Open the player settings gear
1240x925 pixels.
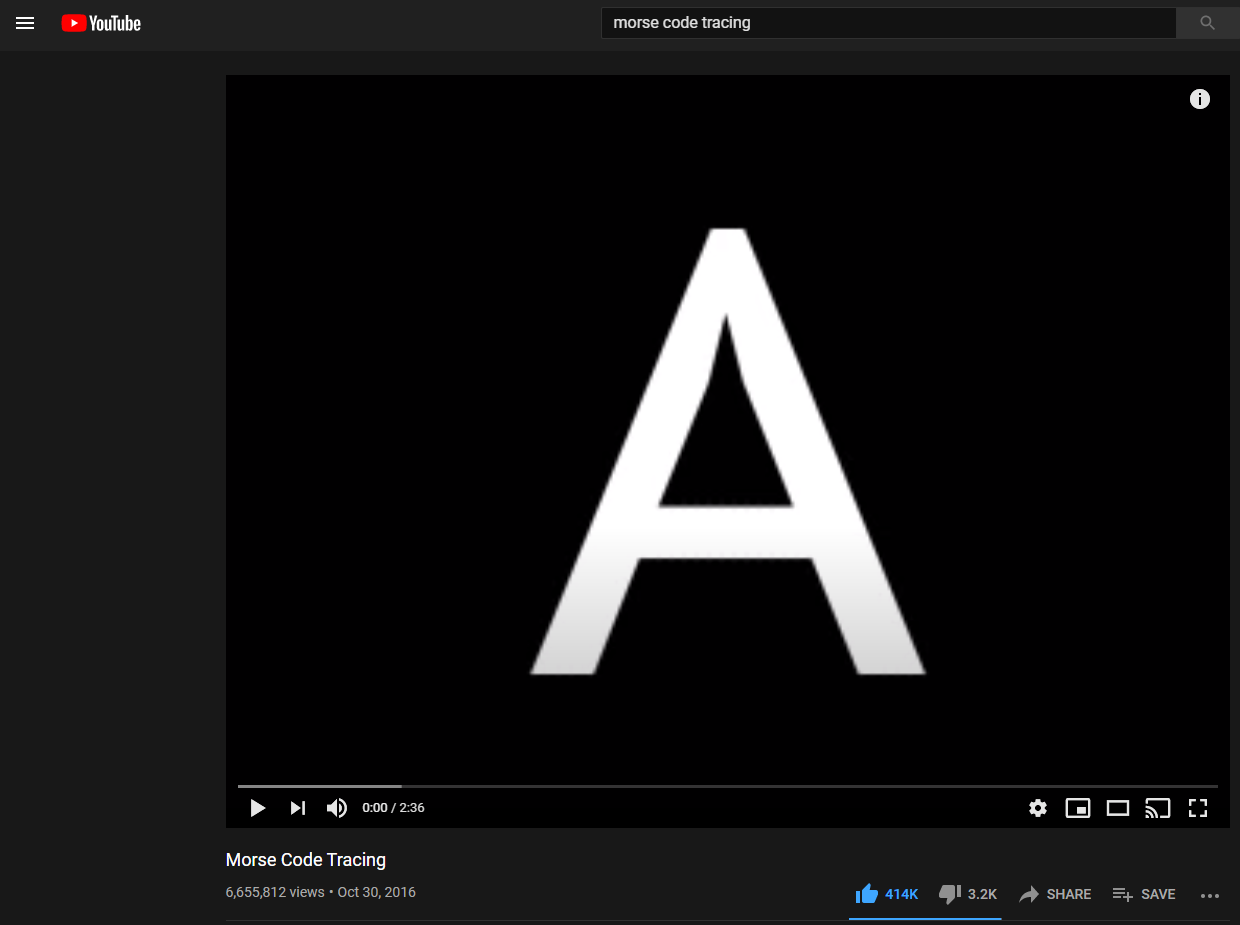point(1038,808)
